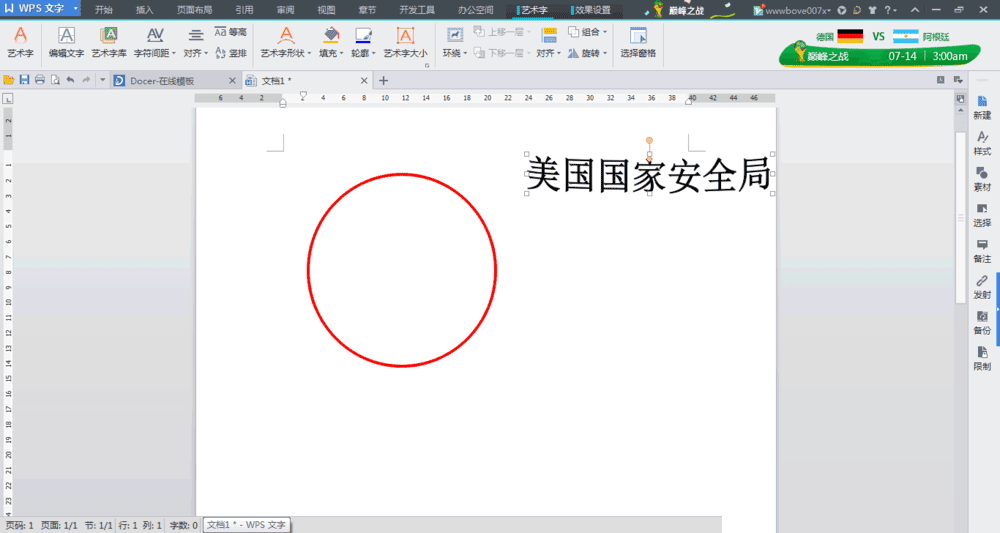
Task: Click the print preview icon
Action: pyautogui.click(x=55, y=80)
